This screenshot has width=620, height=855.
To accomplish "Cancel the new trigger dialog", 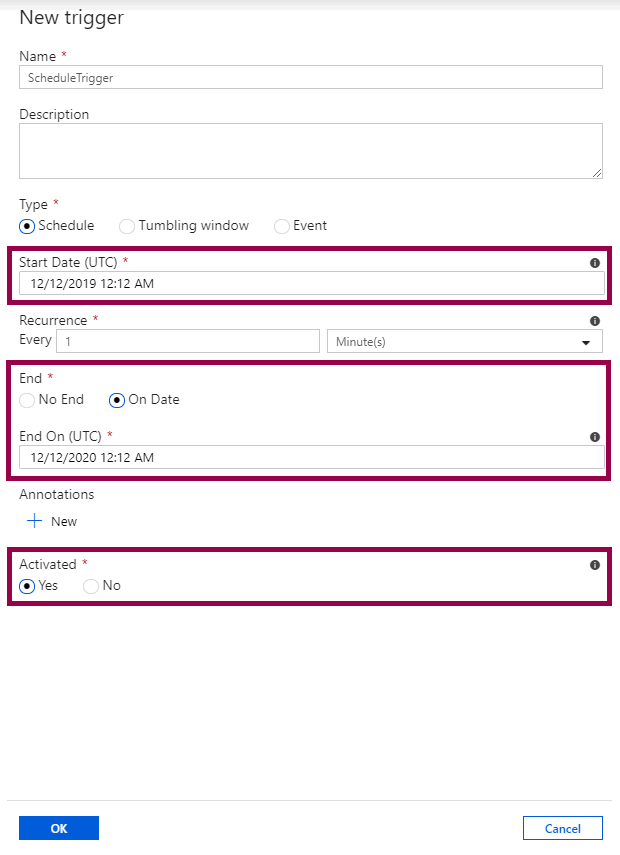I will click(x=563, y=828).
